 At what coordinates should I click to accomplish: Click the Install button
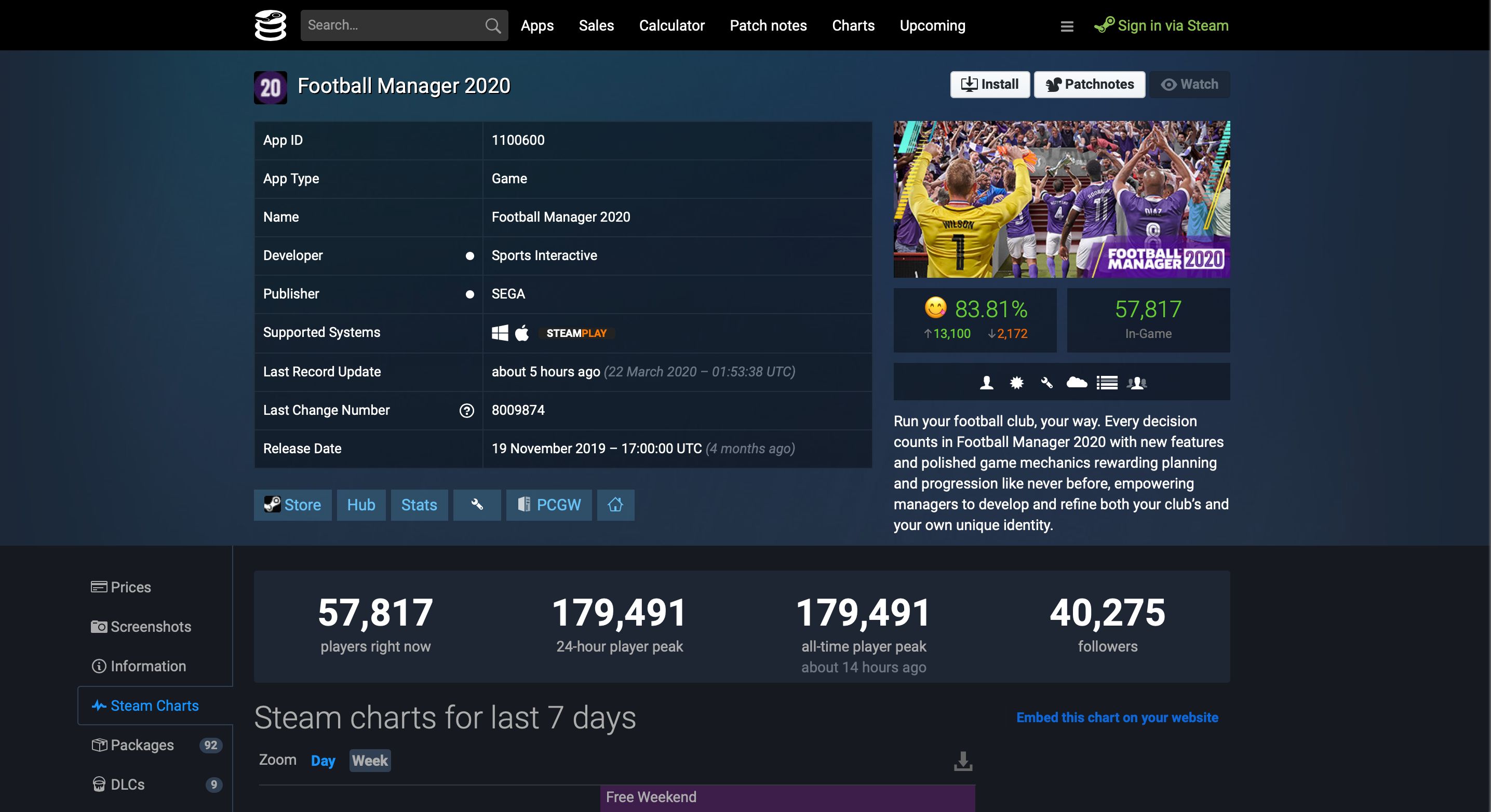[990, 85]
